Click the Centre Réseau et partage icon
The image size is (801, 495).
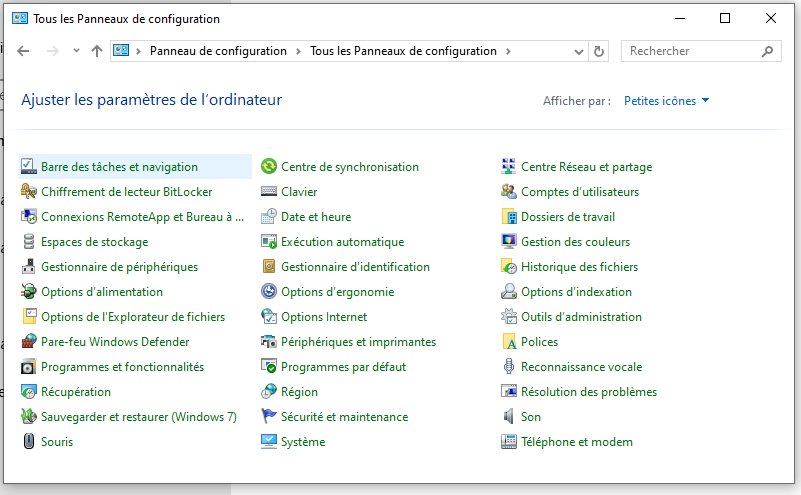click(509, 167)
